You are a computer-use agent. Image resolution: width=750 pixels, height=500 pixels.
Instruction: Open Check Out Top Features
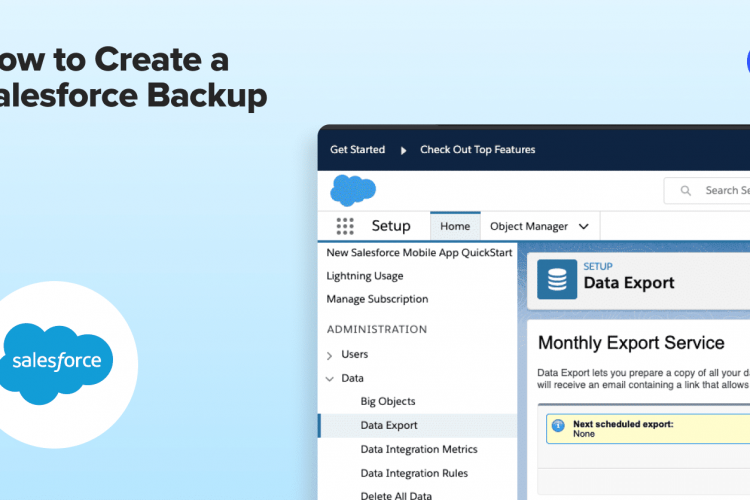477,150
